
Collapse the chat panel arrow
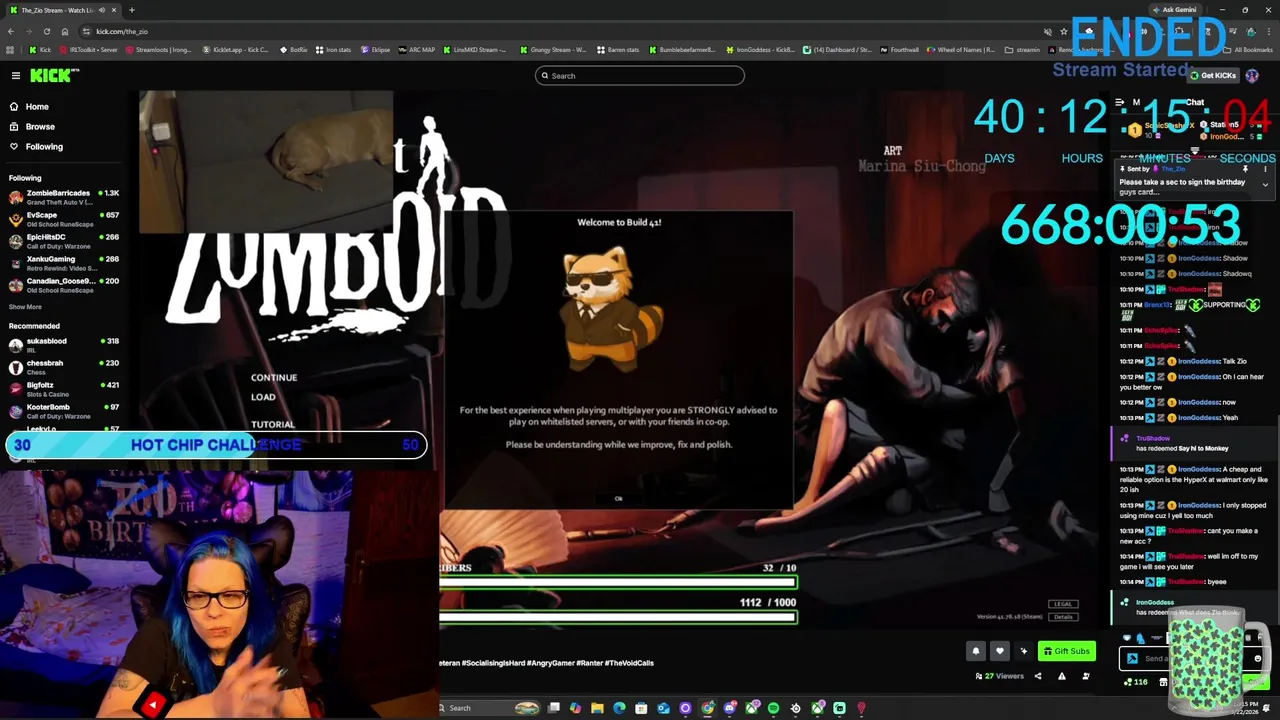(1120, 103)
